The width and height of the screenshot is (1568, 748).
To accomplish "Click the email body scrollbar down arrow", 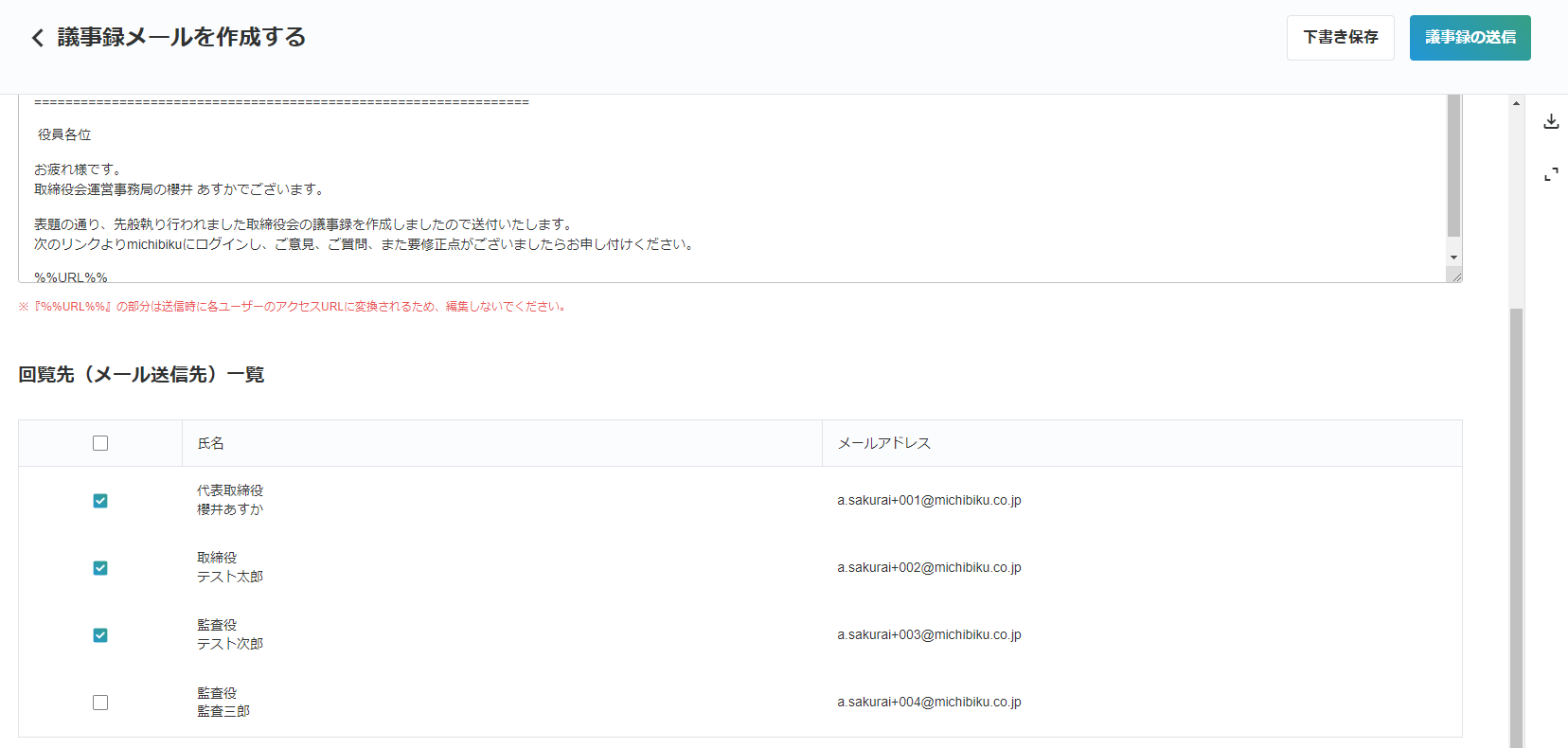I will 1453,258.
